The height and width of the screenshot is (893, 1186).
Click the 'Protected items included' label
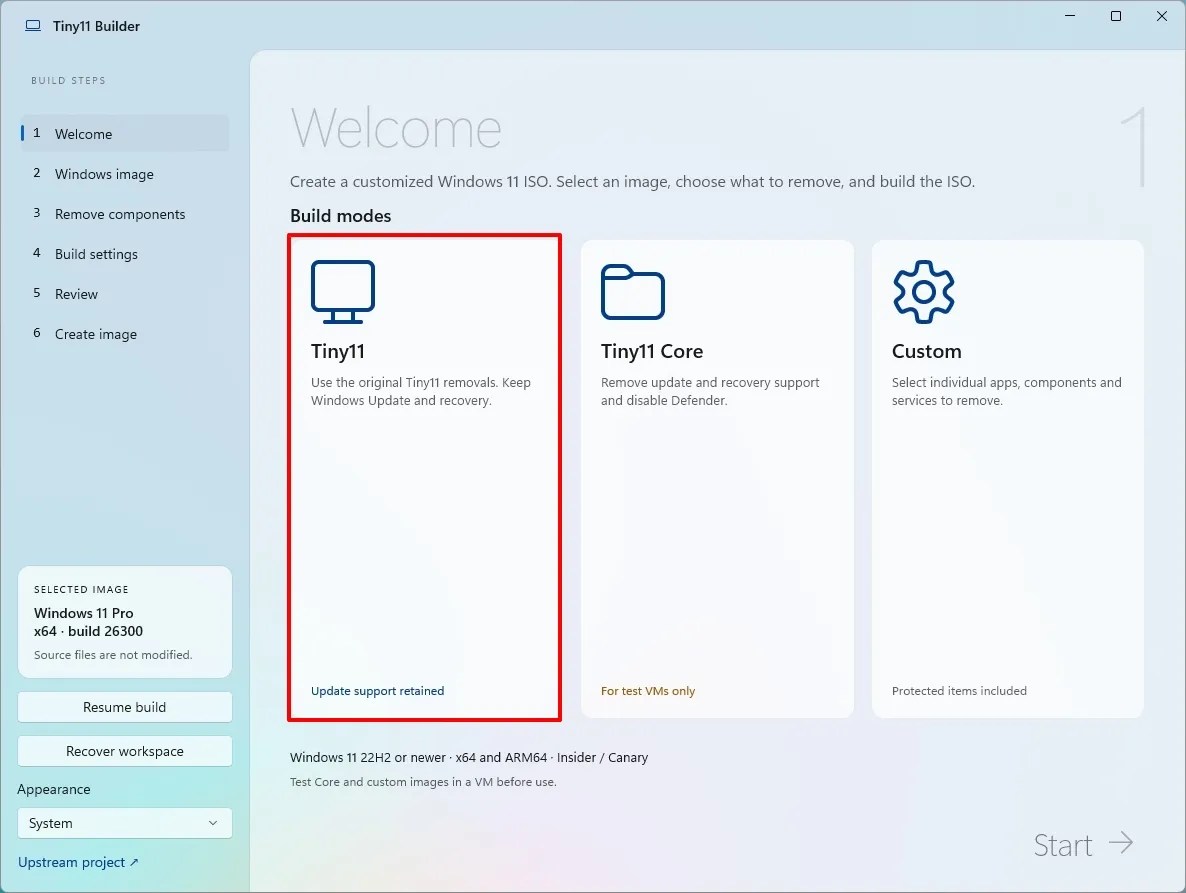point(959,691)
